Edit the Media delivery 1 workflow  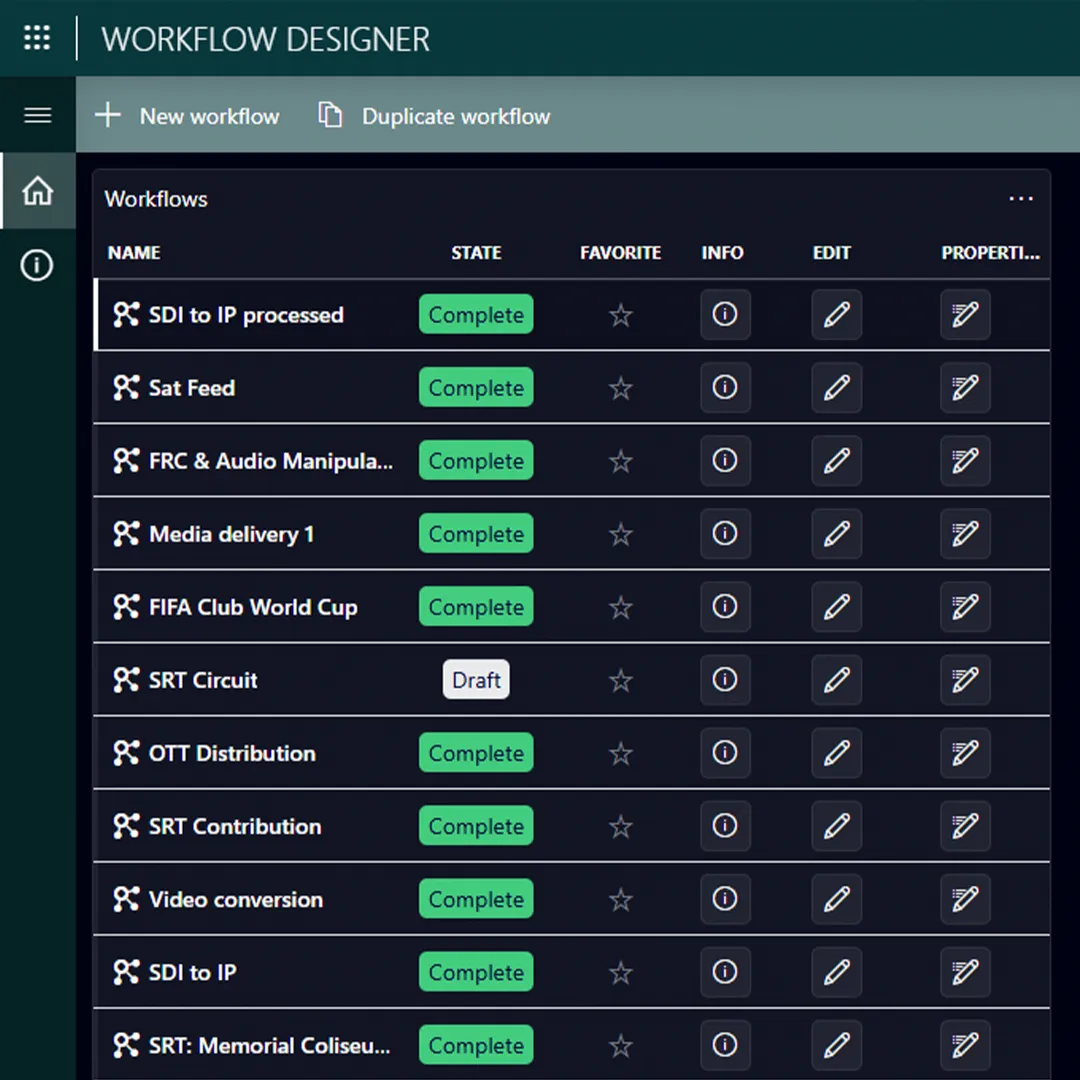pos(836,533)
